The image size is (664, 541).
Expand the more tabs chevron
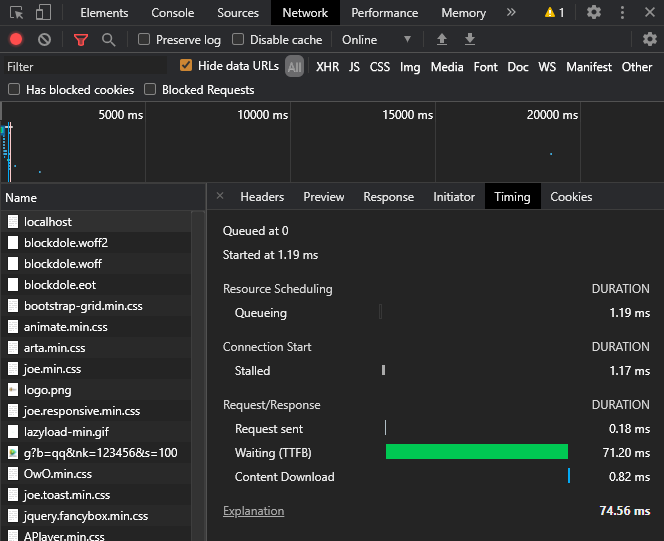(511, 13)
